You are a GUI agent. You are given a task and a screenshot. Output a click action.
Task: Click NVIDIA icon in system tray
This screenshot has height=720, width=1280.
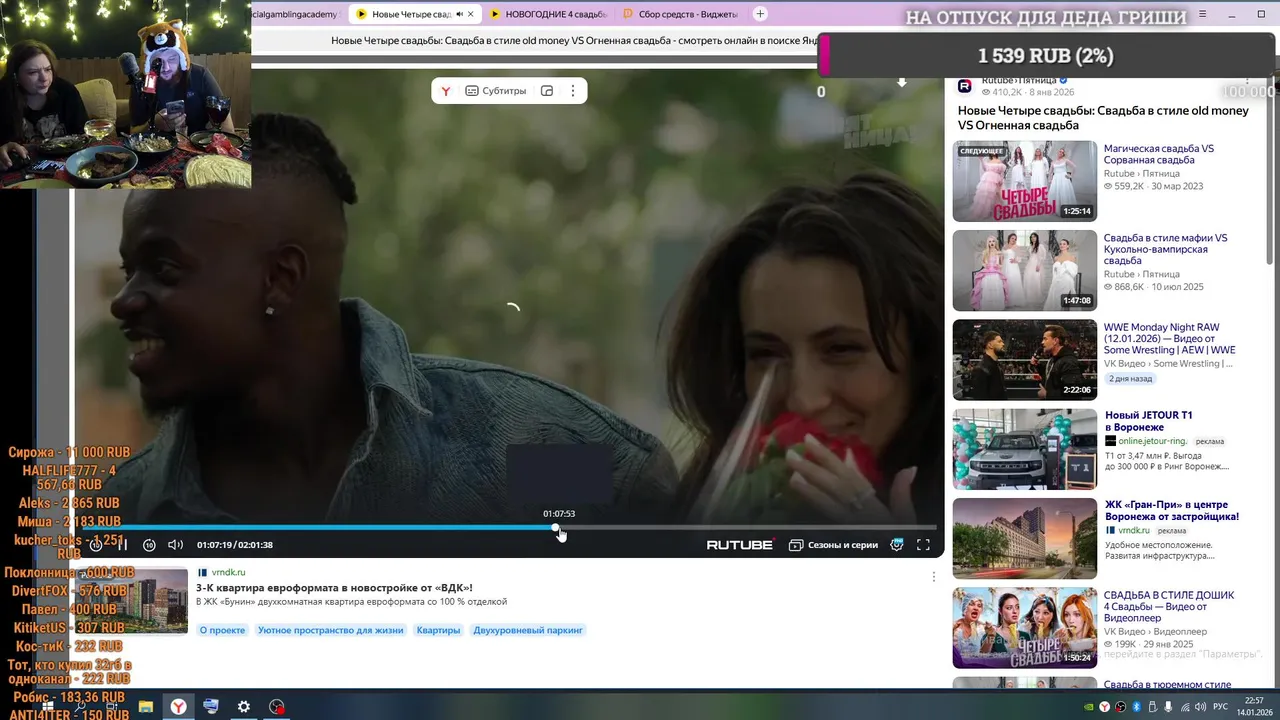tap(1089, 707)
